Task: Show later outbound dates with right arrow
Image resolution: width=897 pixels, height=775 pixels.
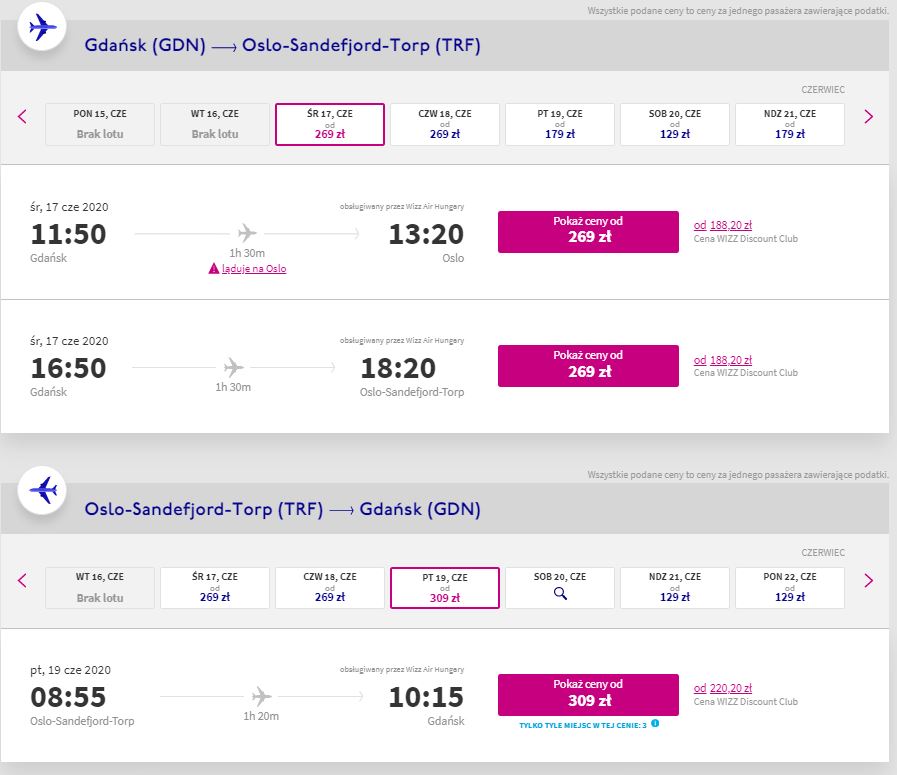Action: pos(868,117)
